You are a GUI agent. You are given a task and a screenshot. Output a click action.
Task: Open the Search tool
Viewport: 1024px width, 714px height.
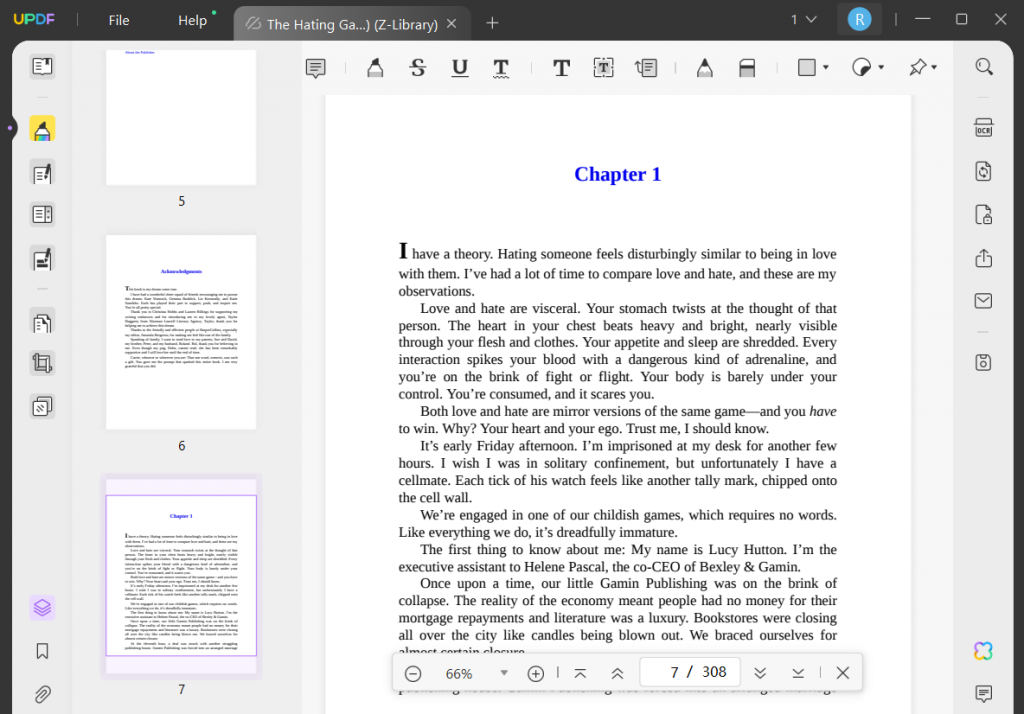click(983, 64)
